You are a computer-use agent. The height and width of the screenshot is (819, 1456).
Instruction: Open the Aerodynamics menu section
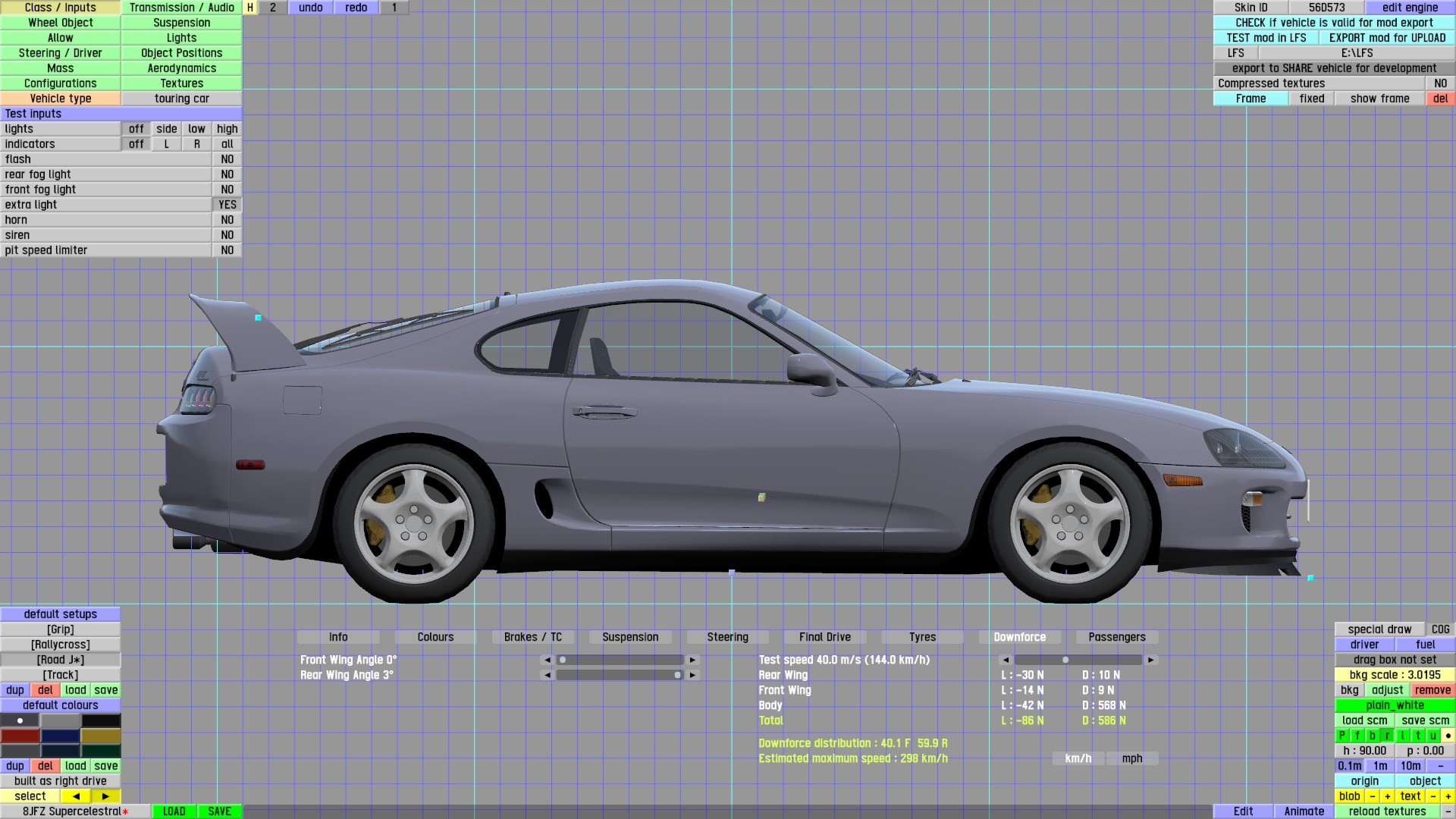(181, 68)
